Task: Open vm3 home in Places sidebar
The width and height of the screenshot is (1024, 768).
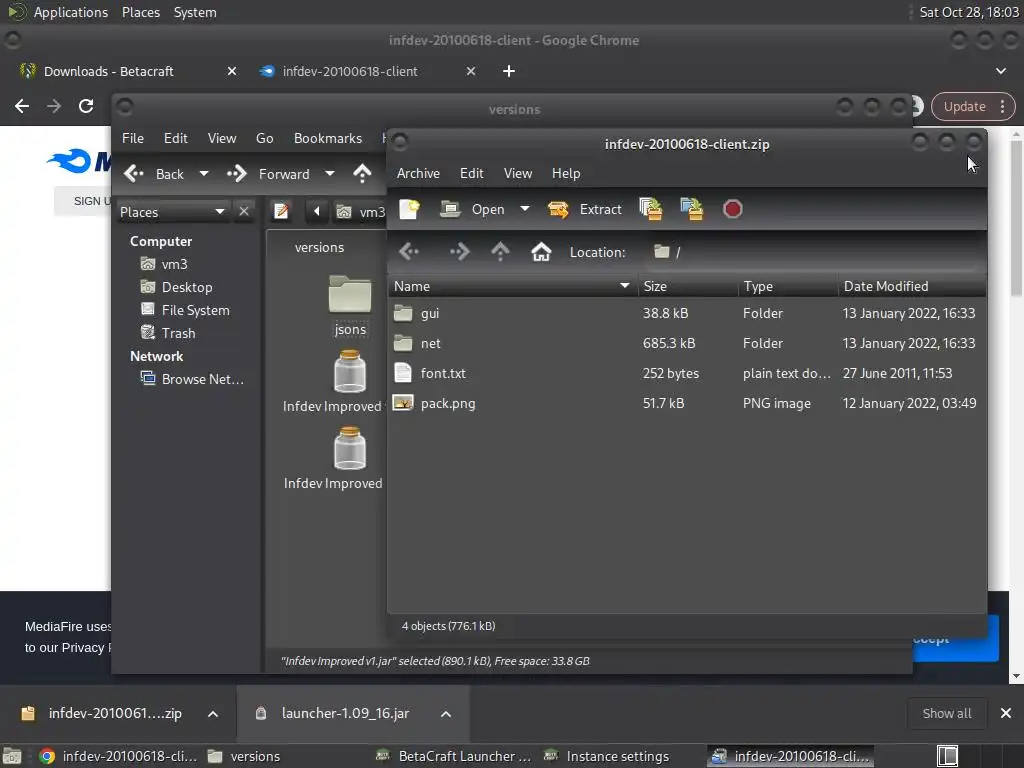Action: click(x=174, y=264)
